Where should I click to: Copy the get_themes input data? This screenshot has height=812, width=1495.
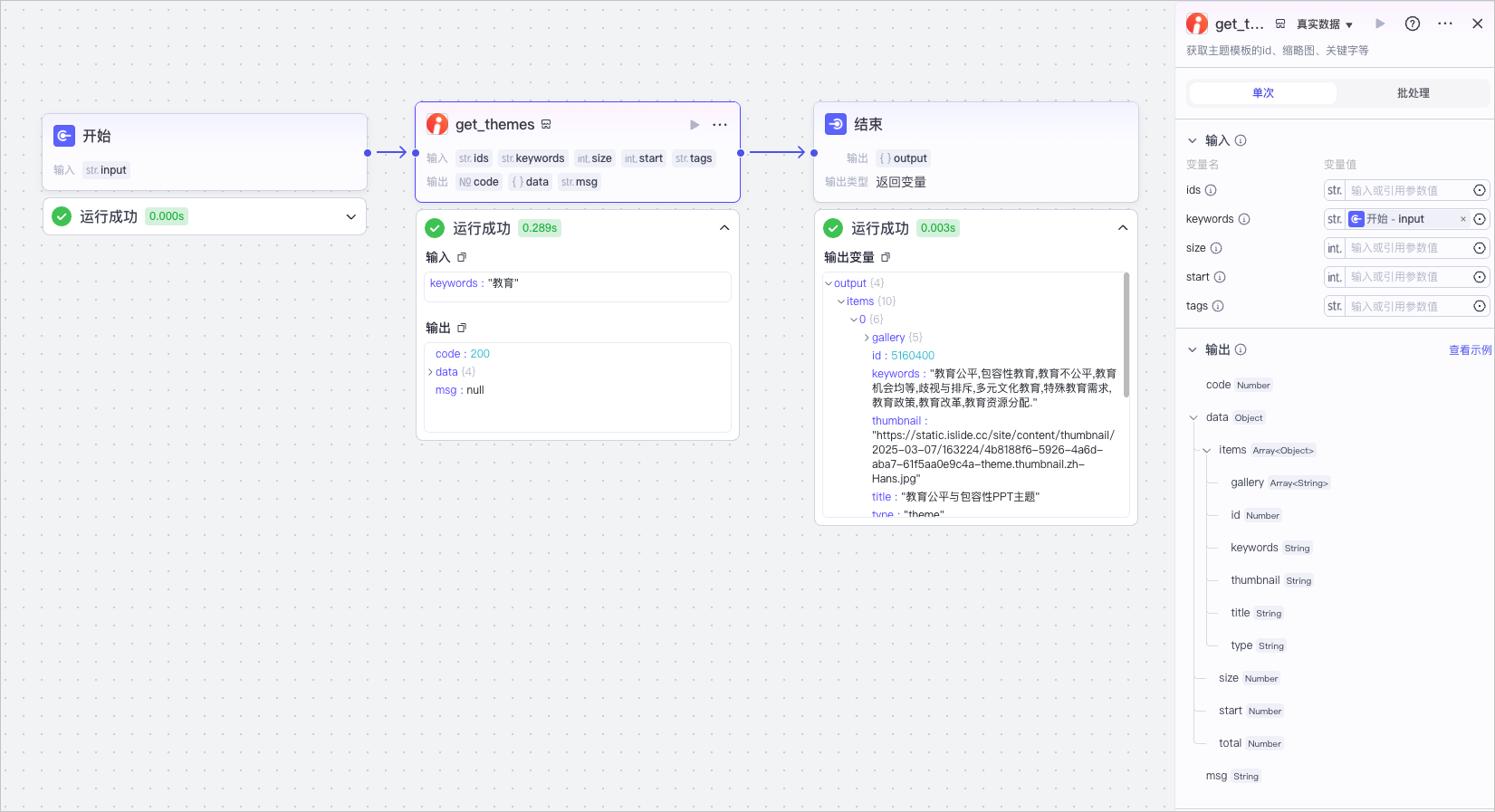click(x=462, y=257)
